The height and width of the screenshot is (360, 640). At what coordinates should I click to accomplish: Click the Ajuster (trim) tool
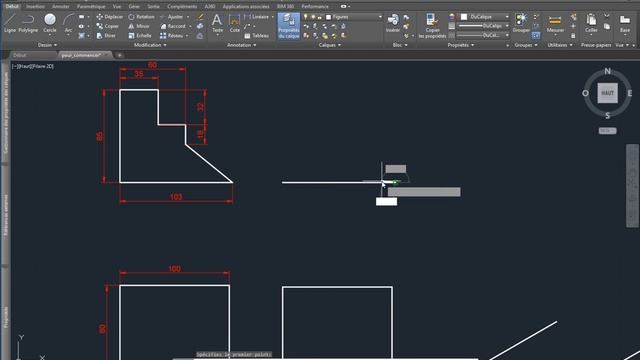(x=172, y=17)
